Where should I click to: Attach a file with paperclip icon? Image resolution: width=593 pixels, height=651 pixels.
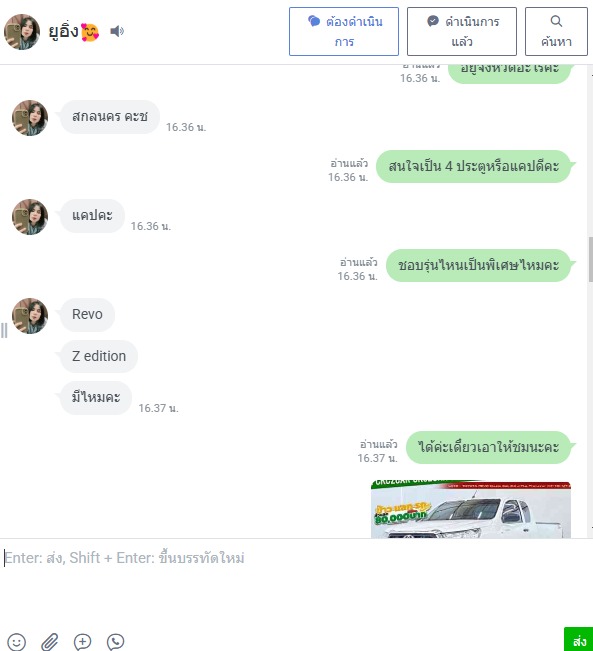[49, 642]
